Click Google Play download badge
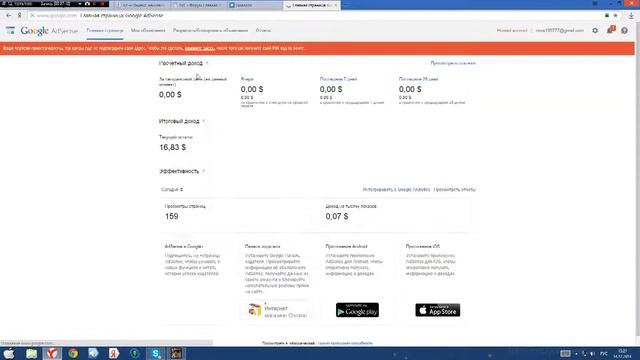Viewport: 640px width, 360px height. coord(357,310)
